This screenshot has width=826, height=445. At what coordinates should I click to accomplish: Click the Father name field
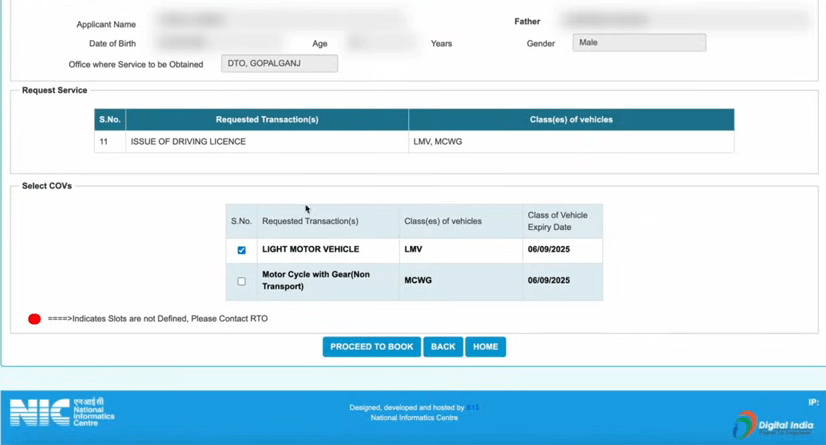point(683,20)
